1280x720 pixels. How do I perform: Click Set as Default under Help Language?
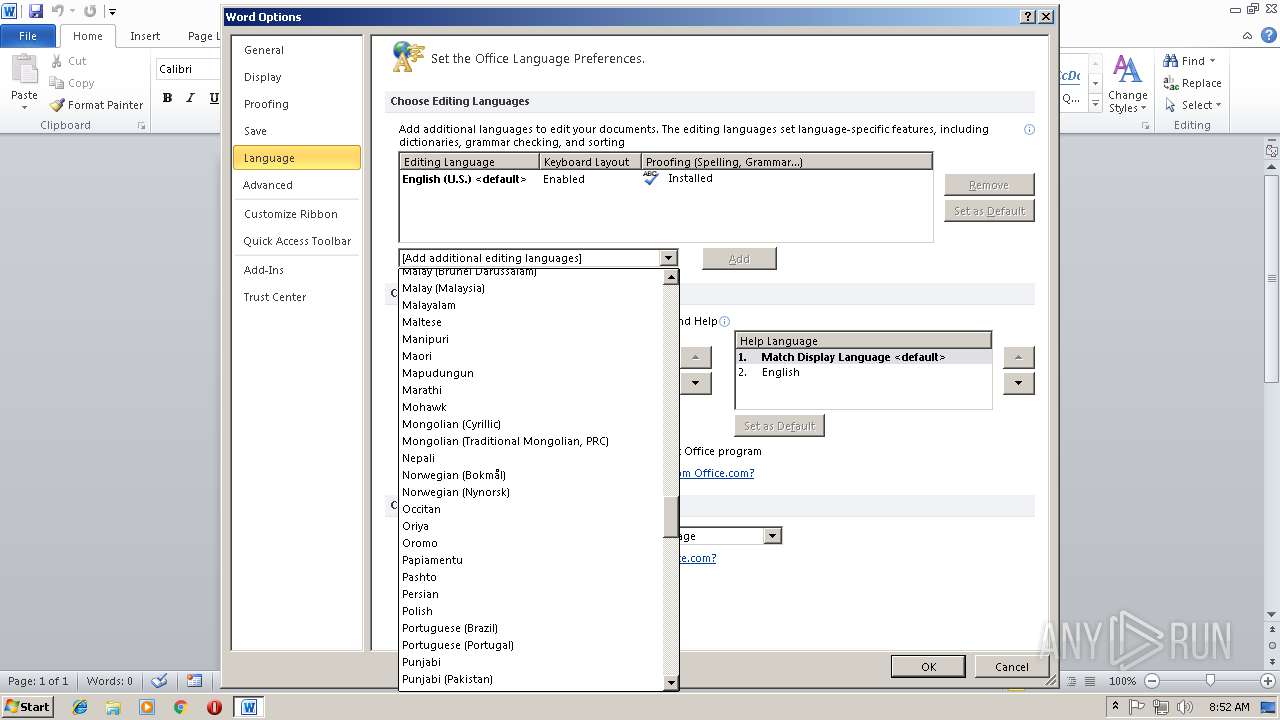[780, 426]
